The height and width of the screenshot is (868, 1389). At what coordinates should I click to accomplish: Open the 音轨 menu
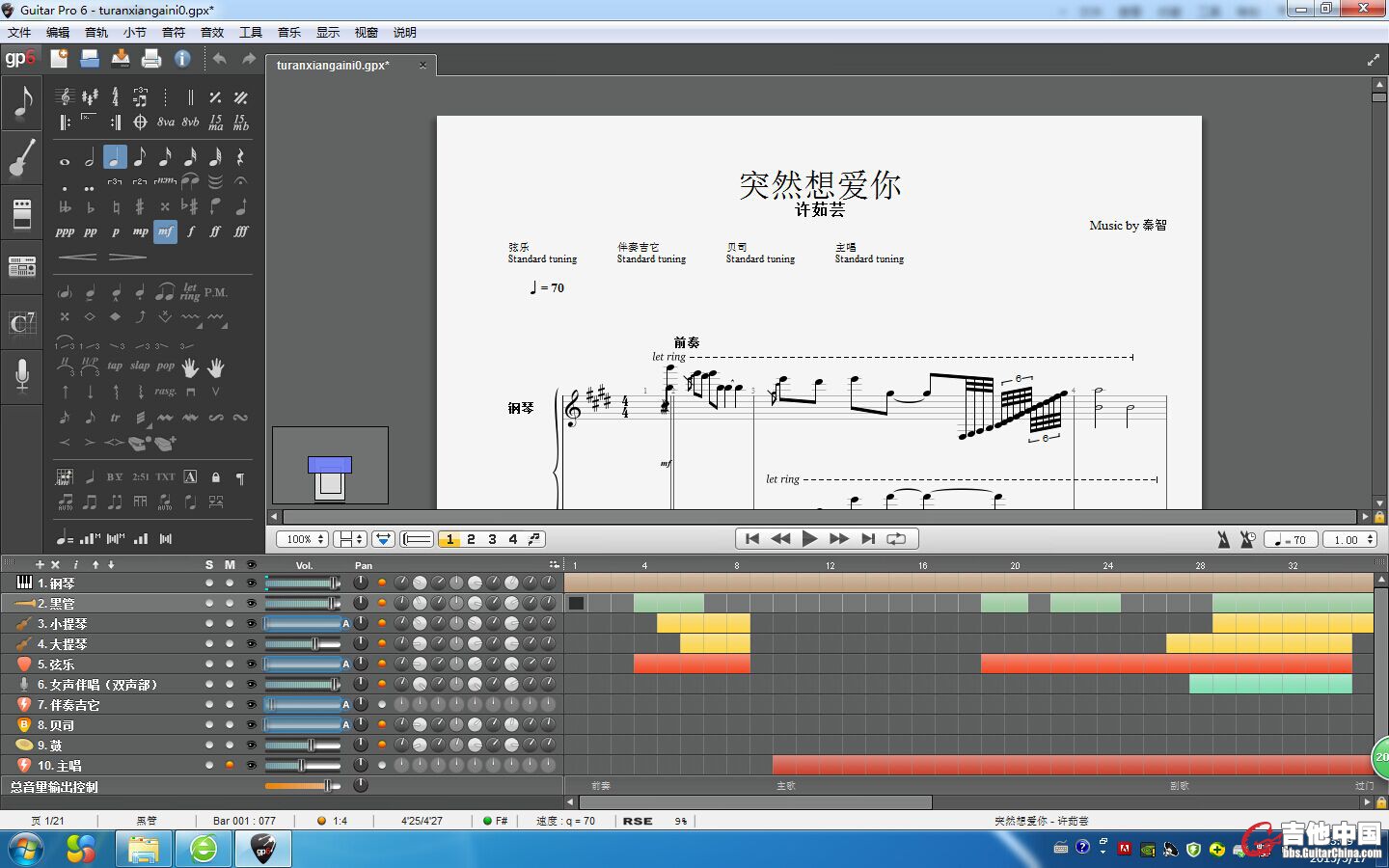click(96, 32)
